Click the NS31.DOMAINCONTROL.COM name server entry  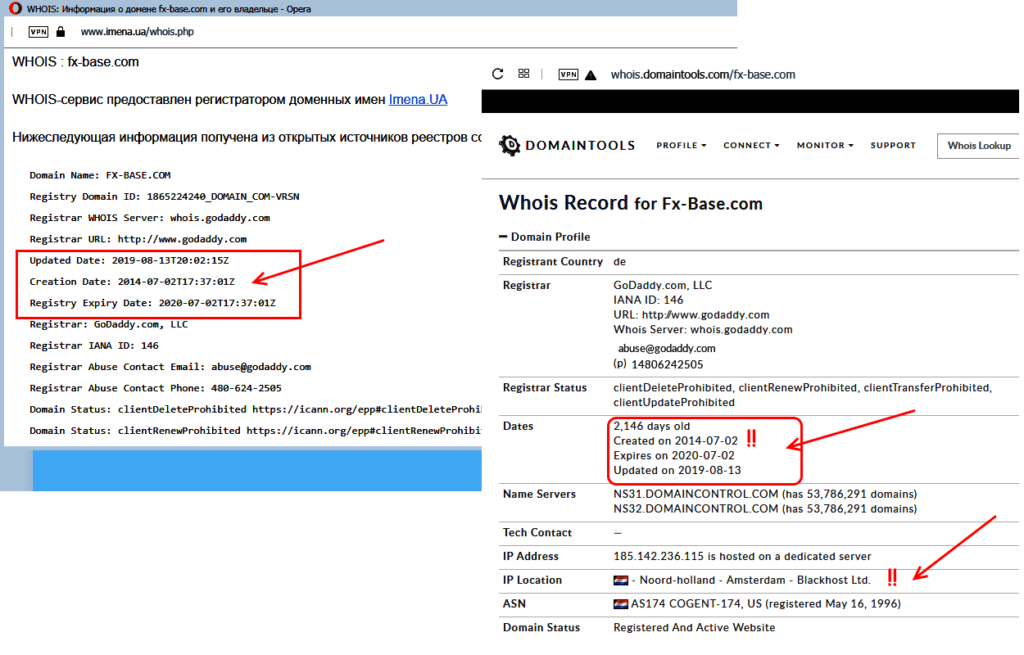(x=680, y=494)
